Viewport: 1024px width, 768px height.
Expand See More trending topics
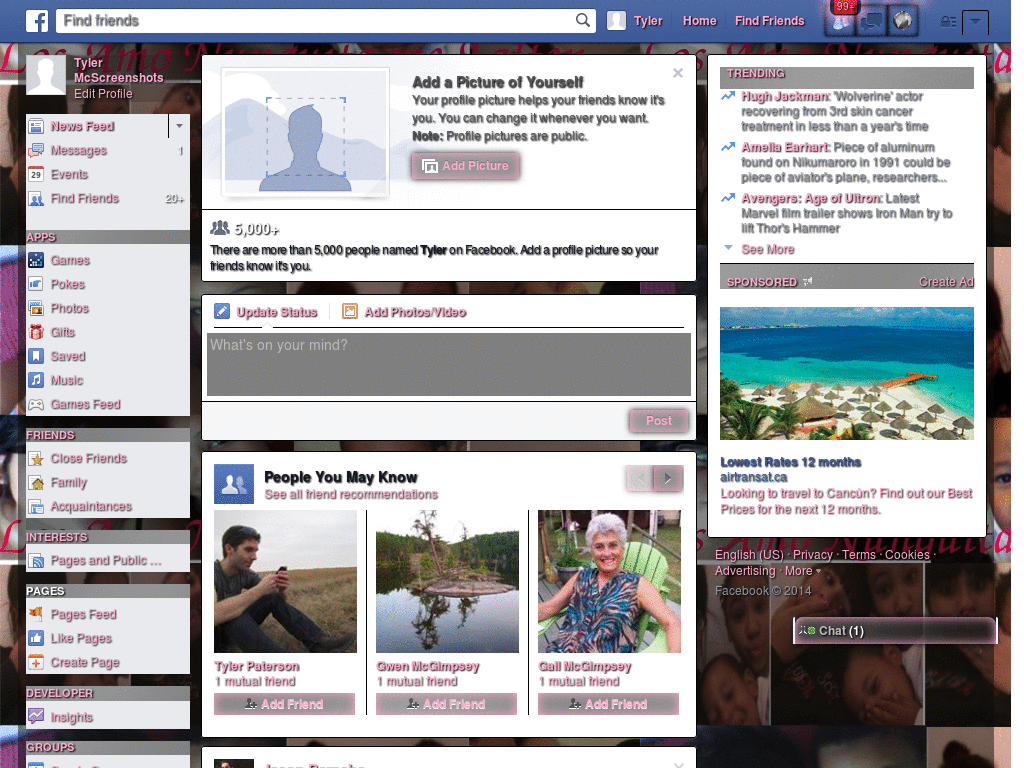tap(767, 249)
